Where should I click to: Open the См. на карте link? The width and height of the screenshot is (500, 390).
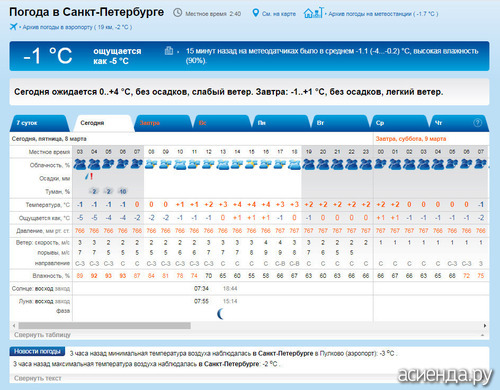pyautogui.click(x=279, y=14)
